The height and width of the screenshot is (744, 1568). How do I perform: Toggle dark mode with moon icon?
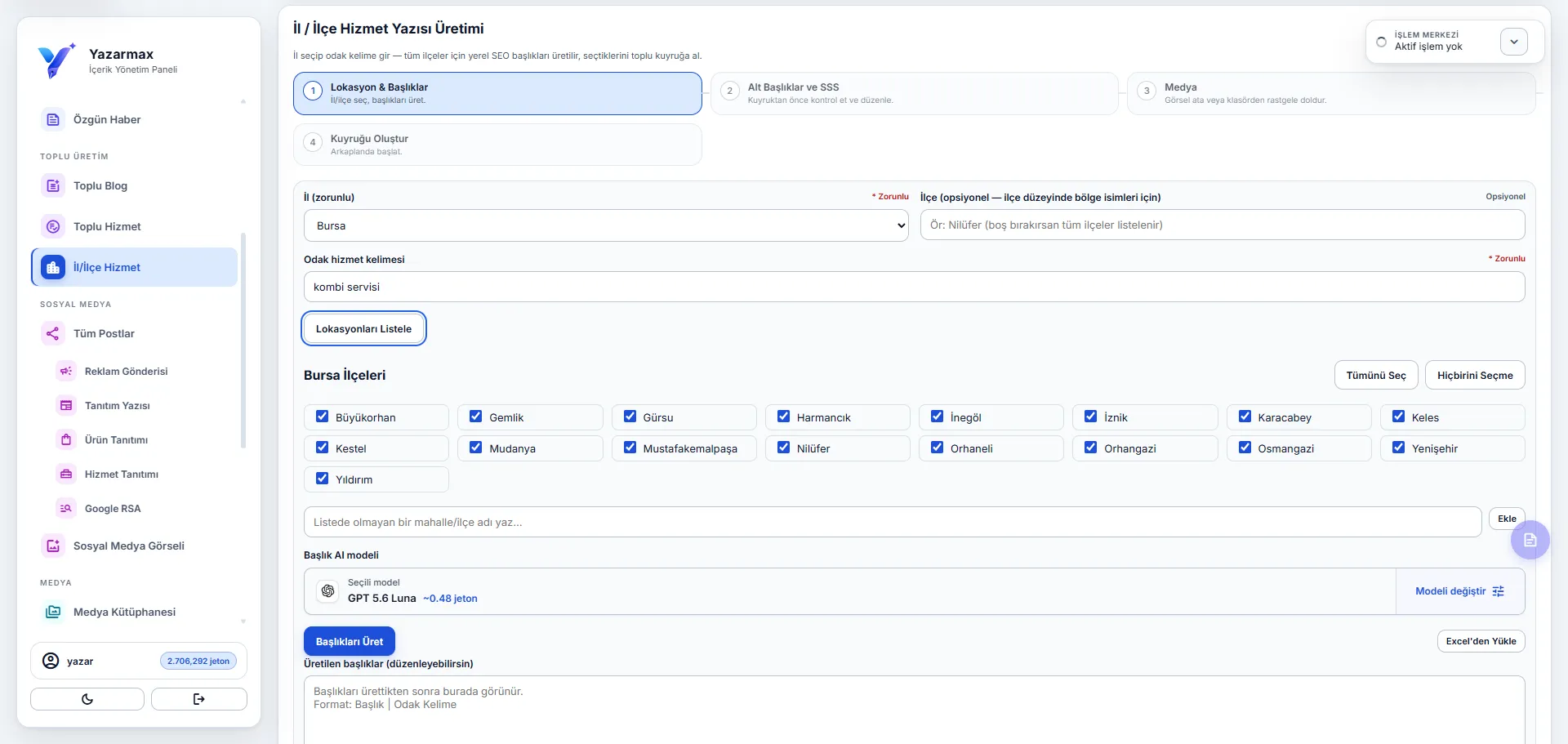(x=87, y=699)
